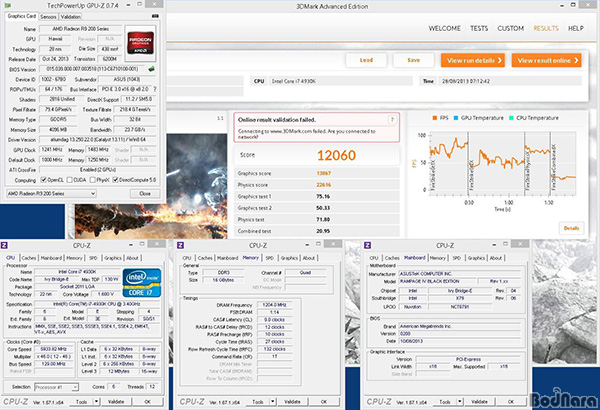Click the green CPU Temperature legend swatch
Viewport: 600px width, 410px height.
511,118
